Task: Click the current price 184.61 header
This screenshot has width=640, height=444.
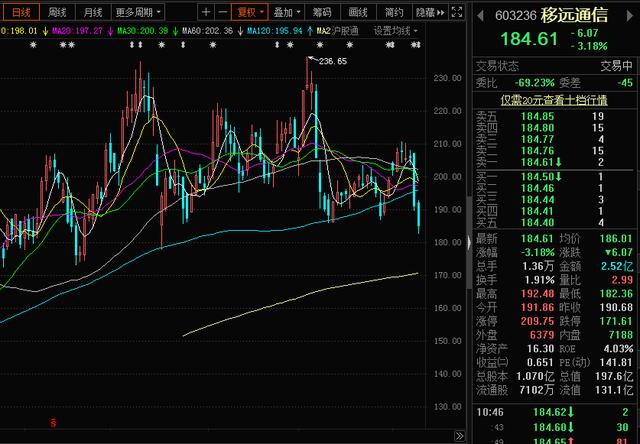Action: pos(529,39)
